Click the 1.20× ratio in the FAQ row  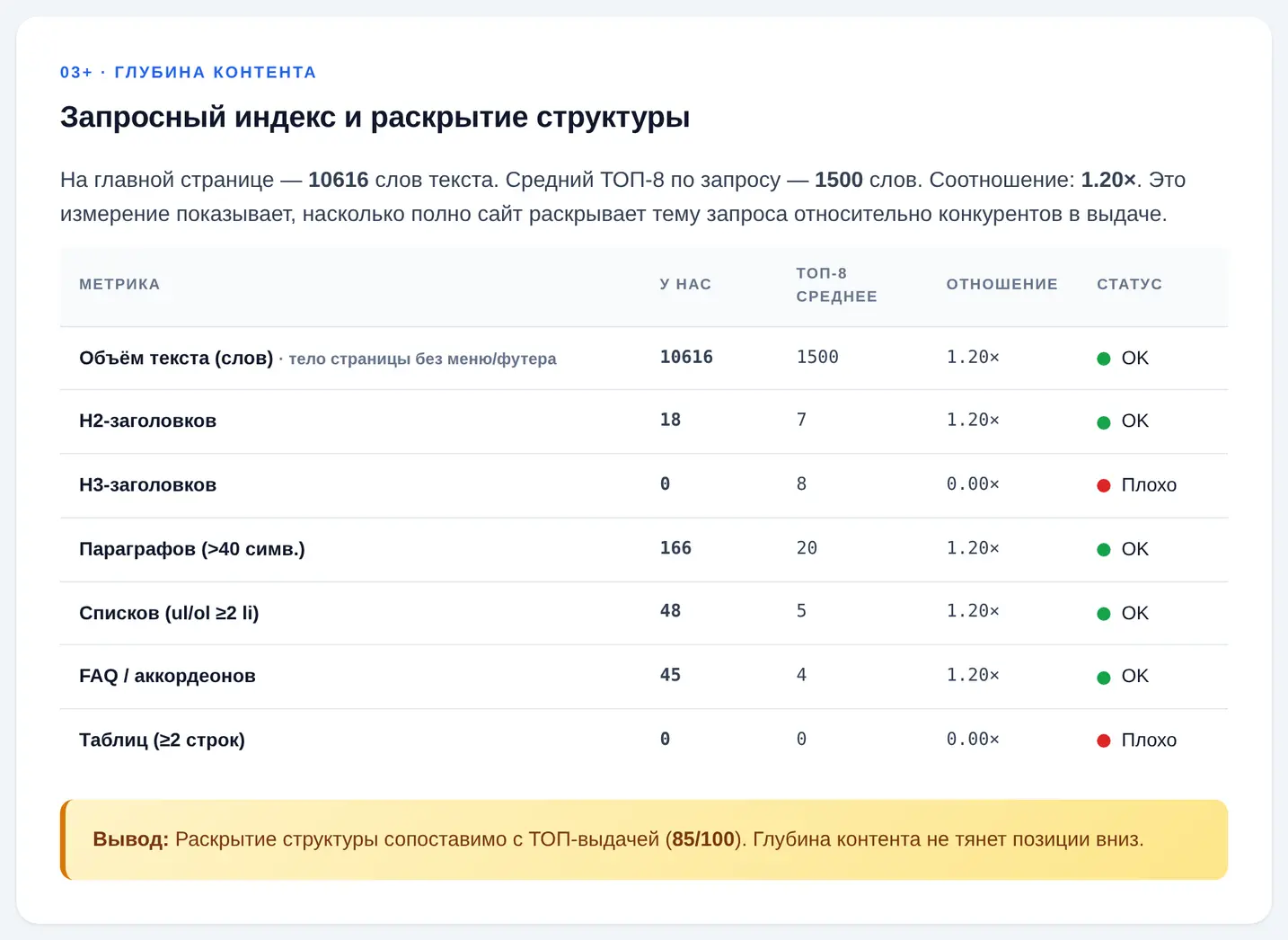pyautogui.click(x=973, y=674)
